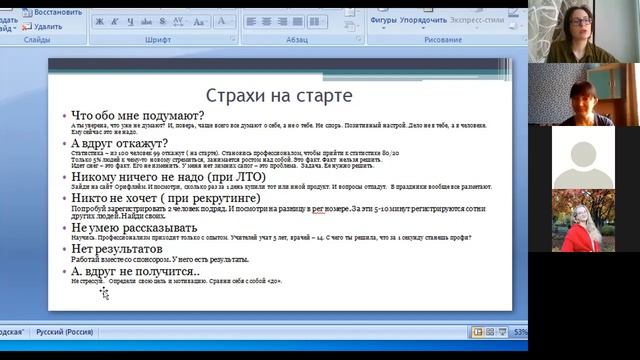Click bullet 'Не умею рассказывать'
This screenshot has height=360, width=640.
(134, 227)
